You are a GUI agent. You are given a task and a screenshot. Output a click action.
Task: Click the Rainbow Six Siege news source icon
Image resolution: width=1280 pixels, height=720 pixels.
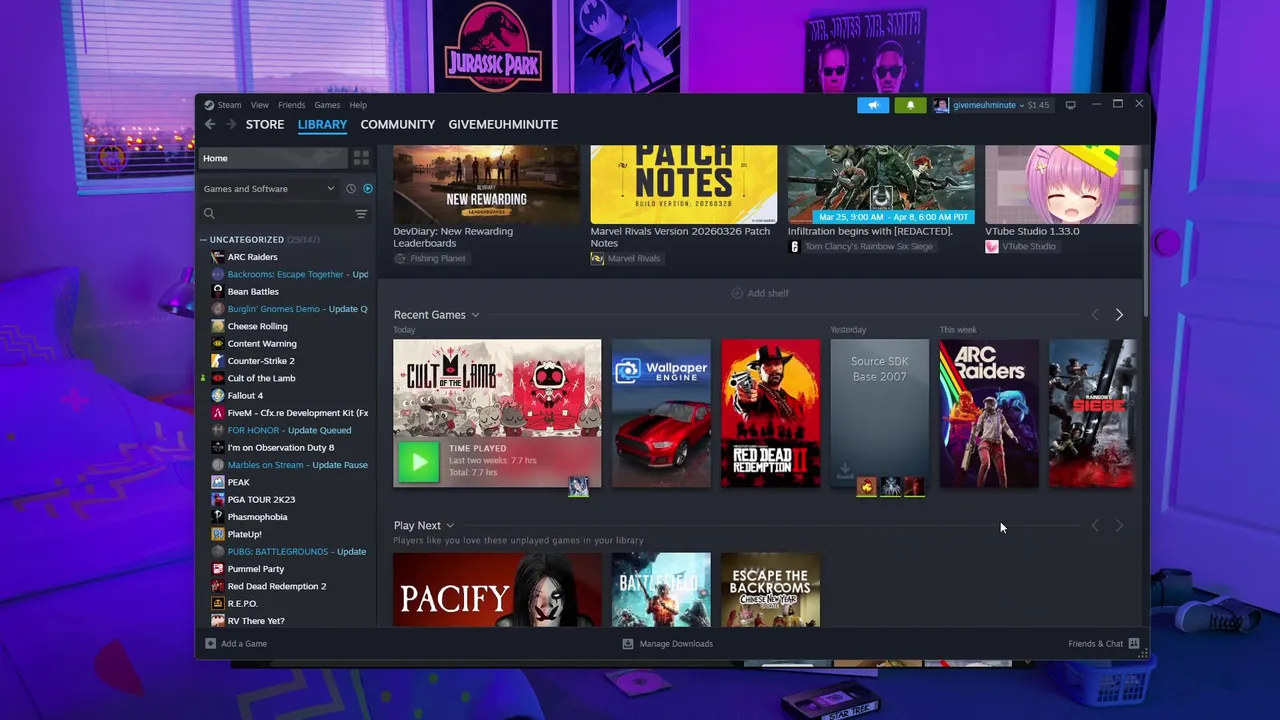795,246
